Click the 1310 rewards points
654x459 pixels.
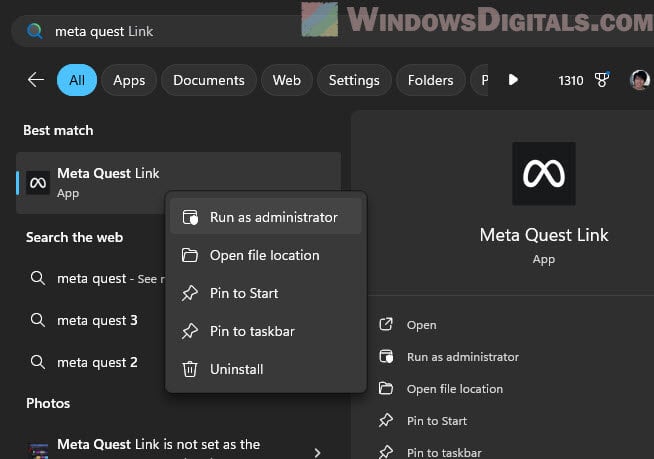571,80
